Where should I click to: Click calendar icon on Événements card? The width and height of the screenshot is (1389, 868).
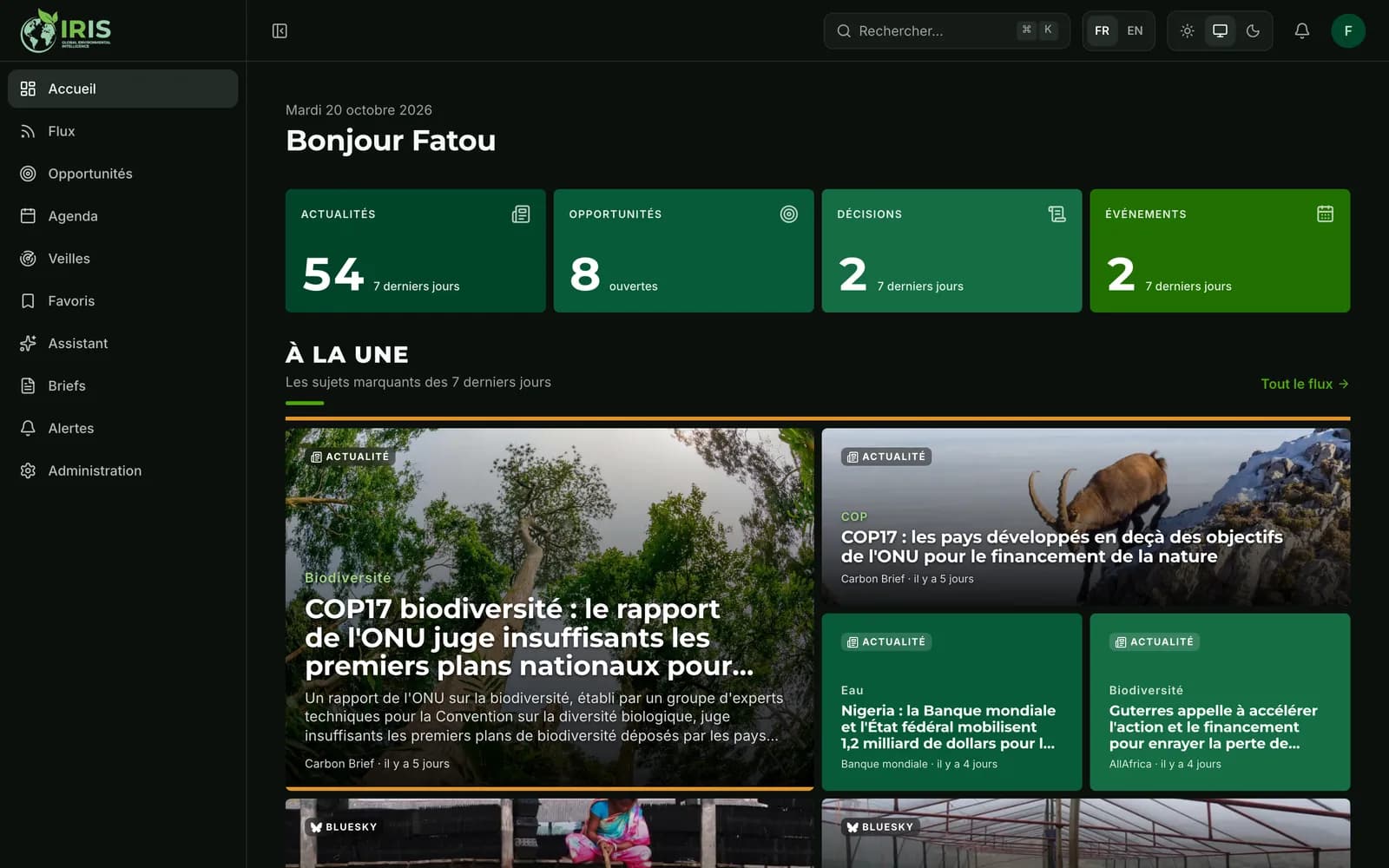click(x=1325, y=214)
